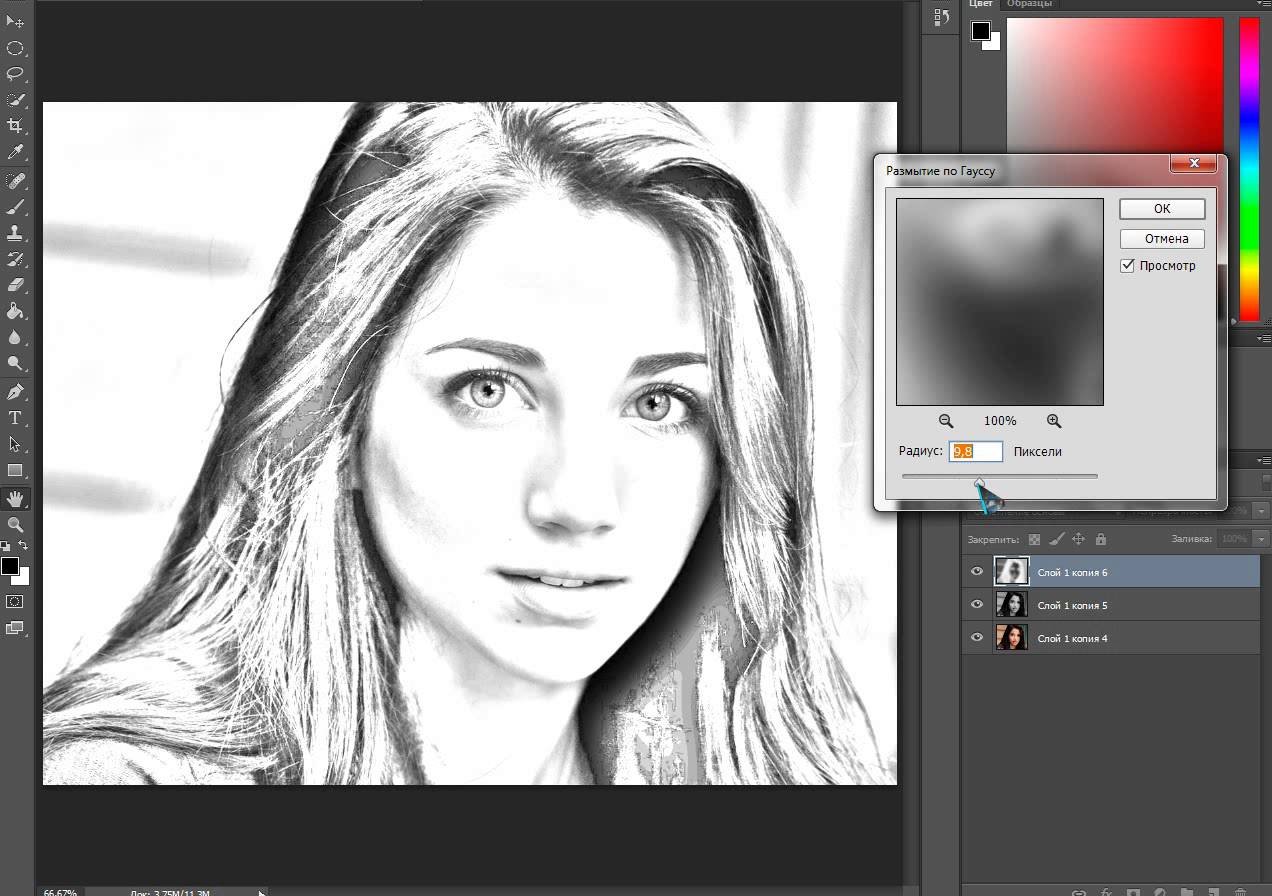1272x896 pixels.
Task: Pick the Eyedropper tool
Action: click(15, 152)
